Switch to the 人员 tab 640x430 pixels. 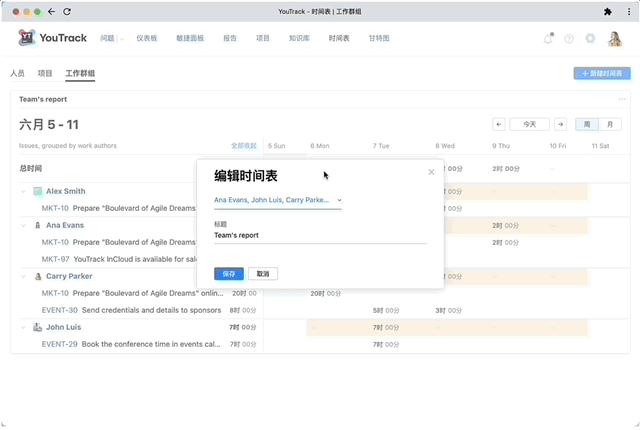pyautogui.click(x=17, y=73)
